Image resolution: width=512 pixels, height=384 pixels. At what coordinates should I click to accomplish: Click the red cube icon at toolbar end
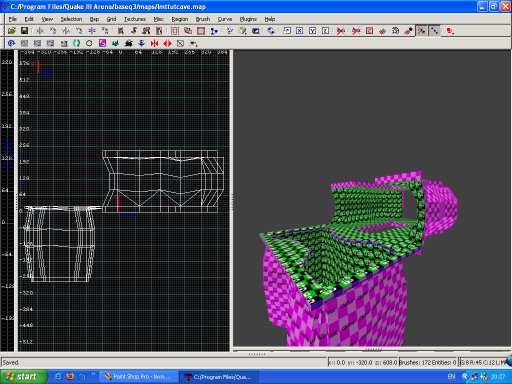coord(450,31)
